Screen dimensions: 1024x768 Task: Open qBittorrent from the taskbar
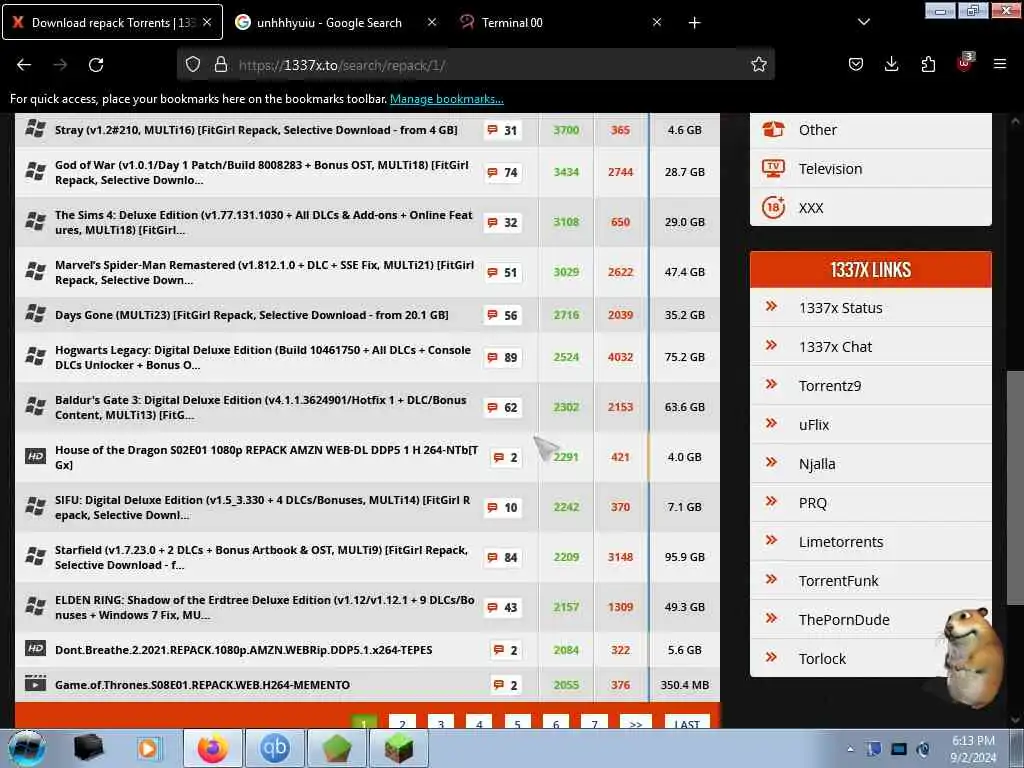(275, 748)
